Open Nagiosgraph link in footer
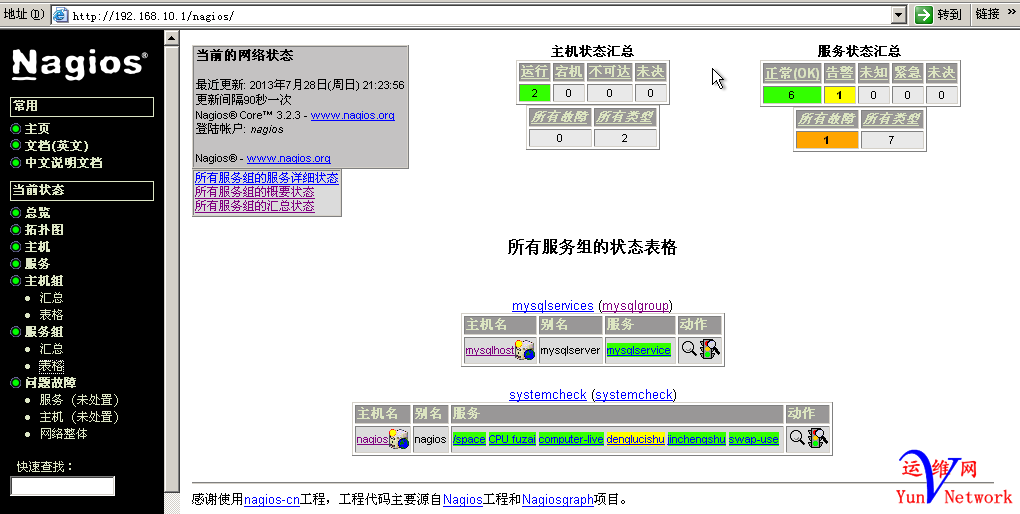1020x514 pixels. click(557, 500)
